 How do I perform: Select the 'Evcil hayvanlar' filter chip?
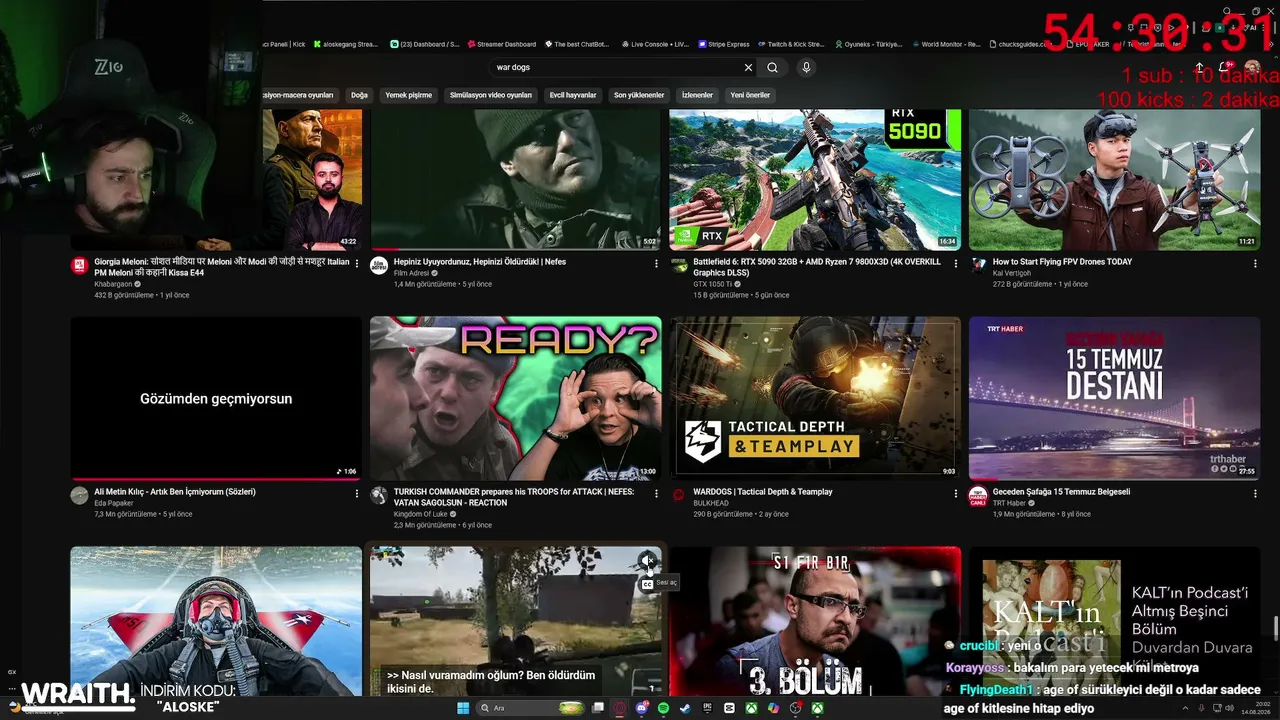[573, 95]
